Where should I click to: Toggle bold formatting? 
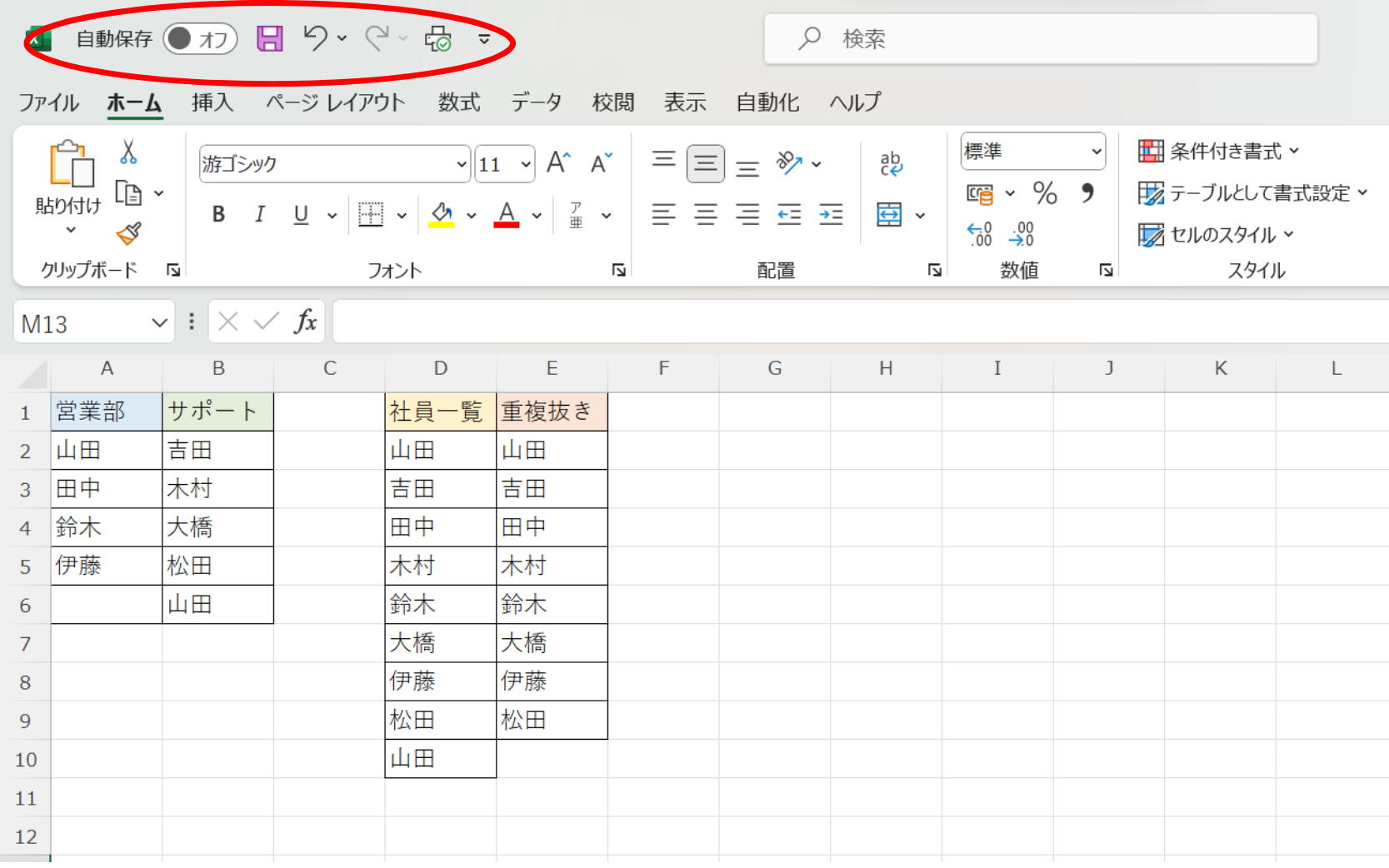218,215
